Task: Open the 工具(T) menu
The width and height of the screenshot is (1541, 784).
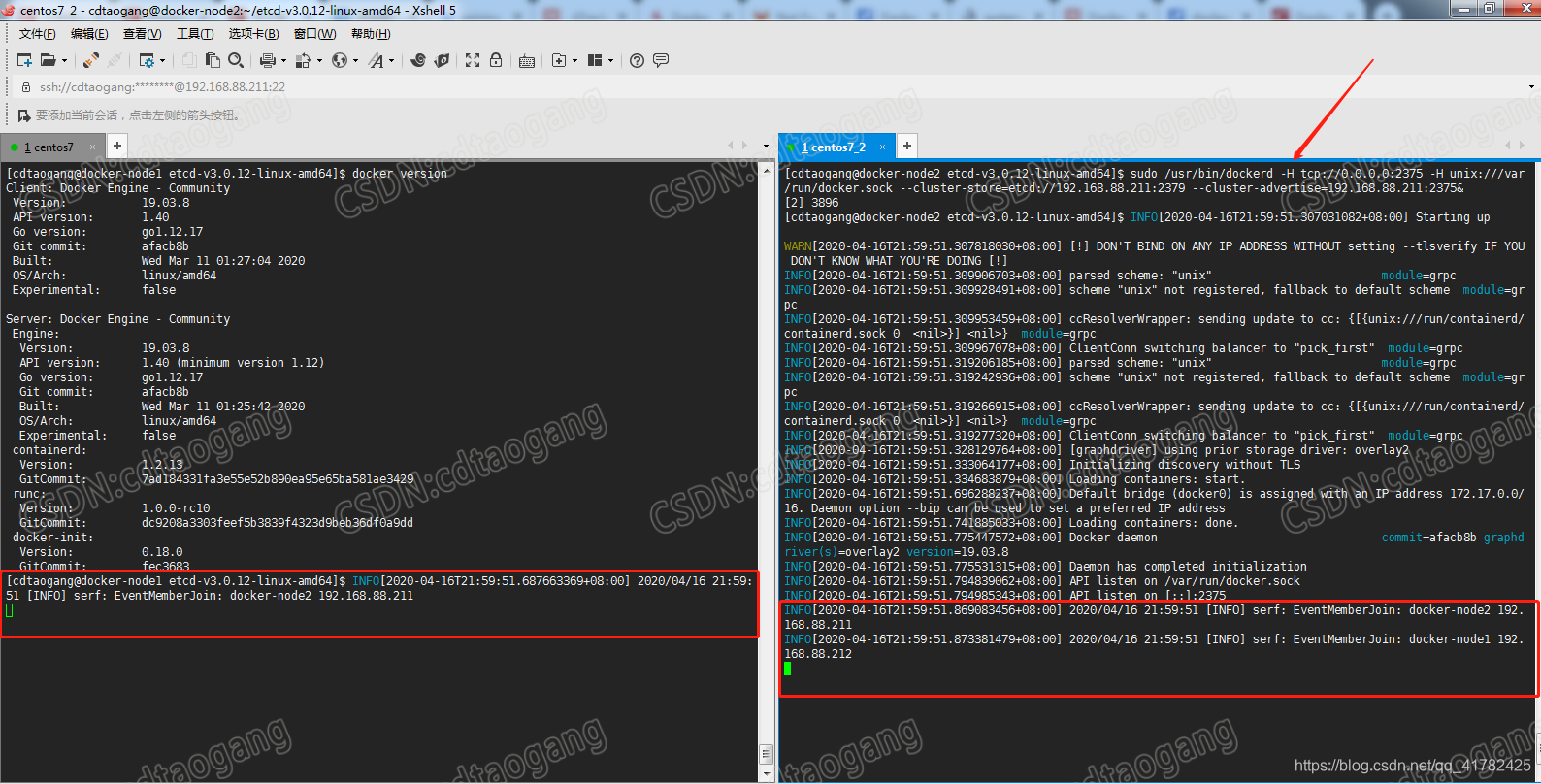Action: click(x=195, y=34)
